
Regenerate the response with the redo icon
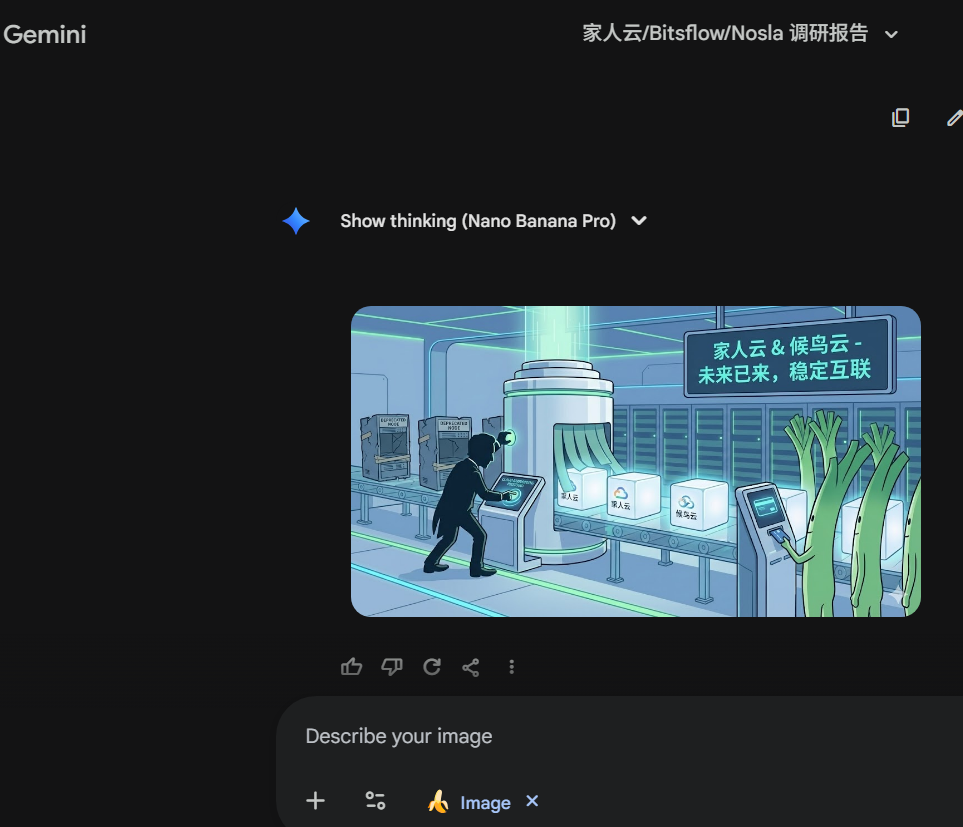click(432, 667)
